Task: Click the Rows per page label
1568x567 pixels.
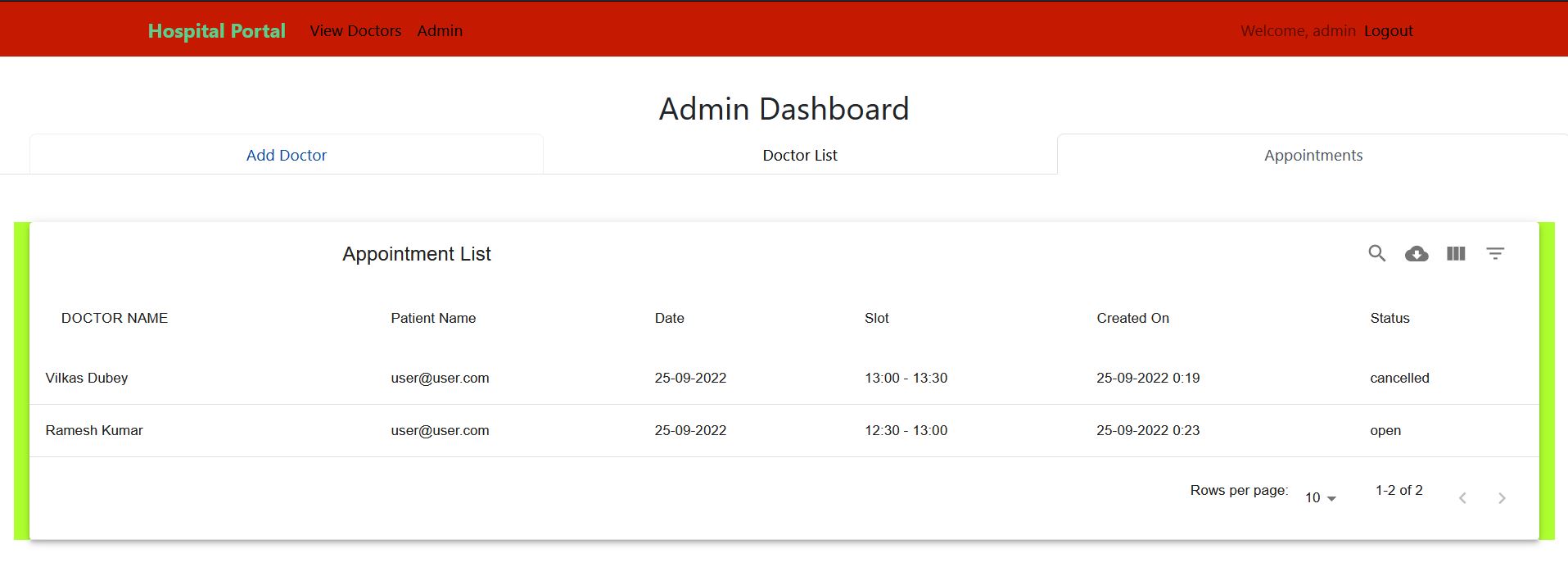Action: 1239,490
